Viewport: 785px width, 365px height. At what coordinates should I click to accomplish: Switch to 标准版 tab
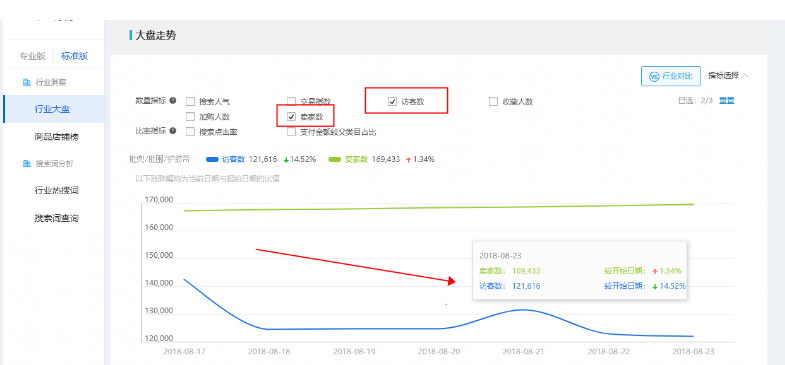(x=75, y=56)
